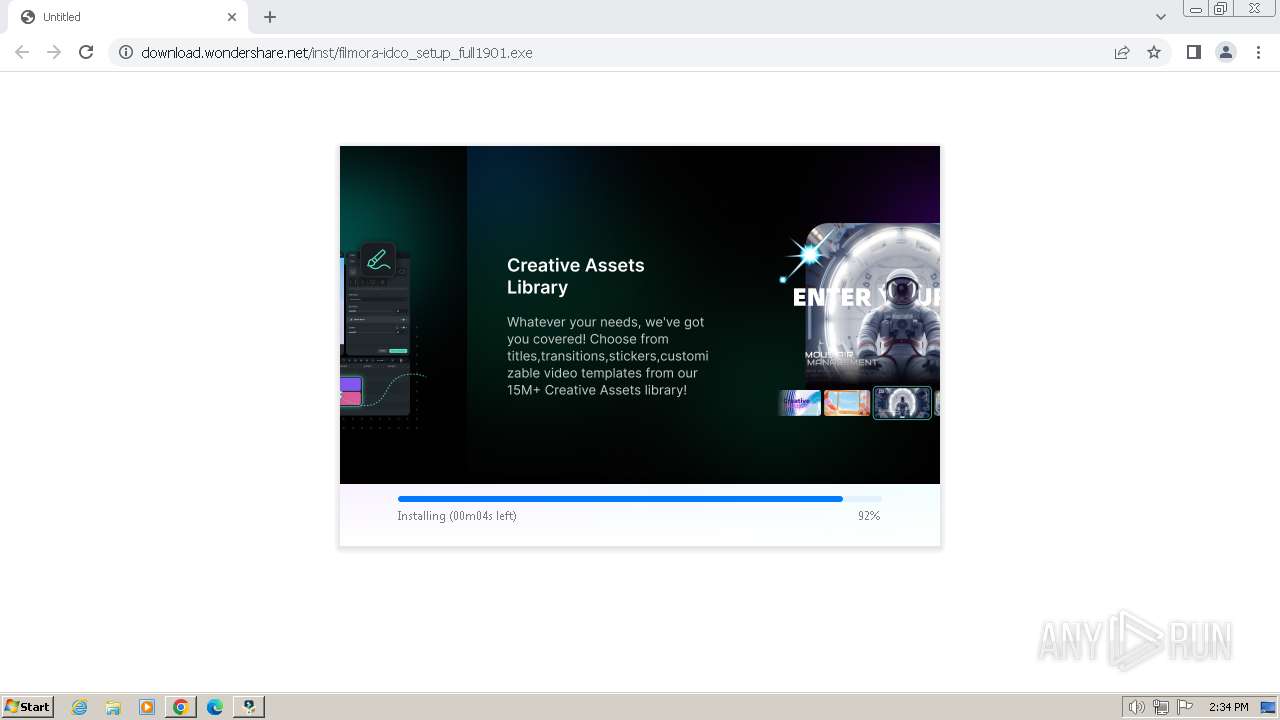Bookmark this tab with the star
Image resolution: width=1280 pixels, height=720 pixels.
(x=1154, y=52)
